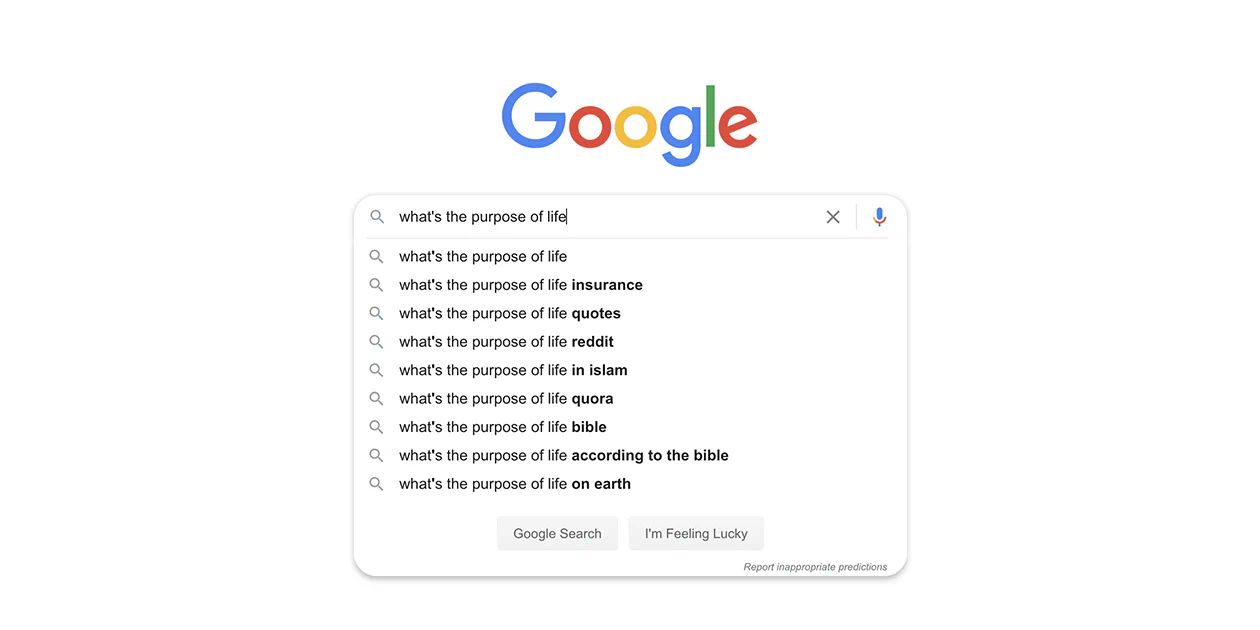1260x630 pixels.
Task: Click the search icon beside the bible suggestion
Action: [x=377, y=427]
